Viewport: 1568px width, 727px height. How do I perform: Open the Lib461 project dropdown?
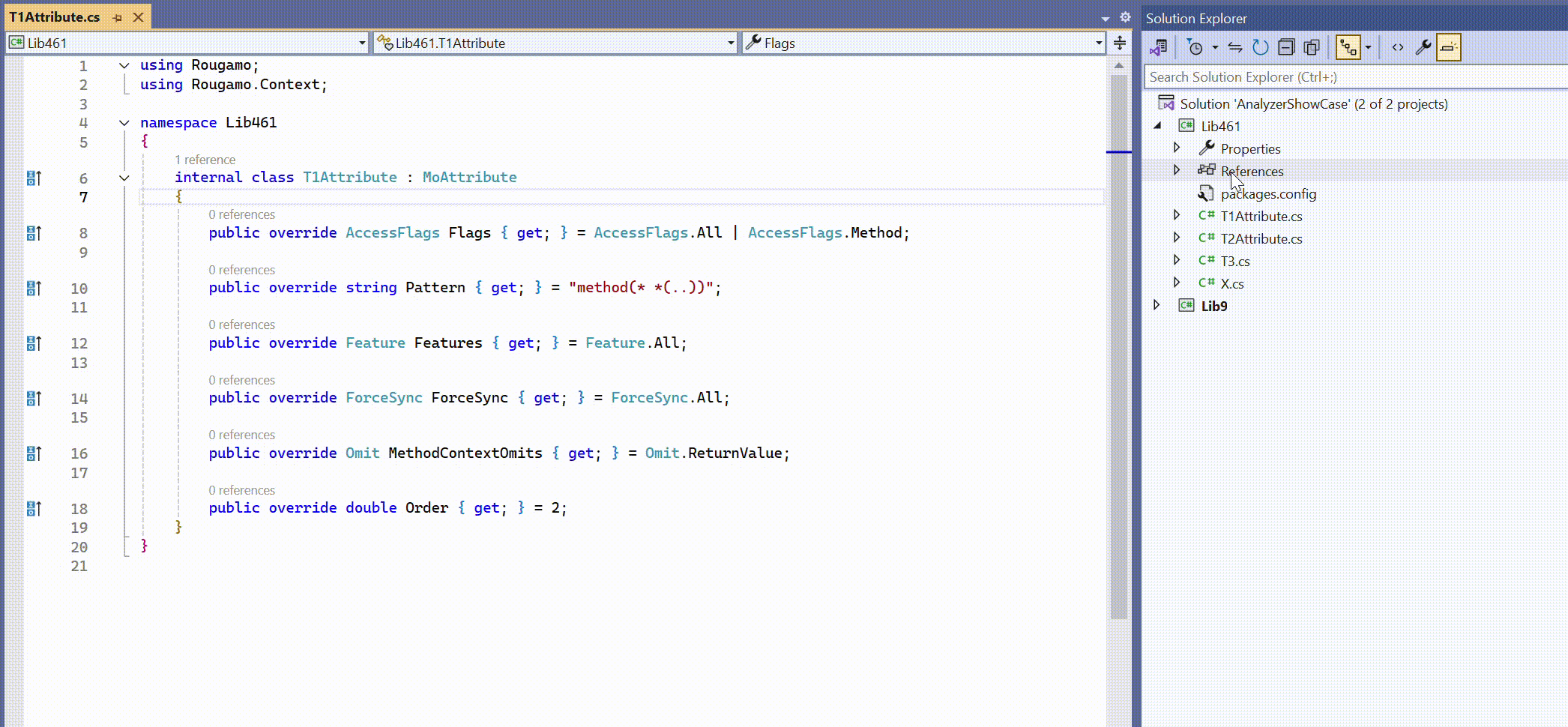pyautogui.click(x=362, y=43)
